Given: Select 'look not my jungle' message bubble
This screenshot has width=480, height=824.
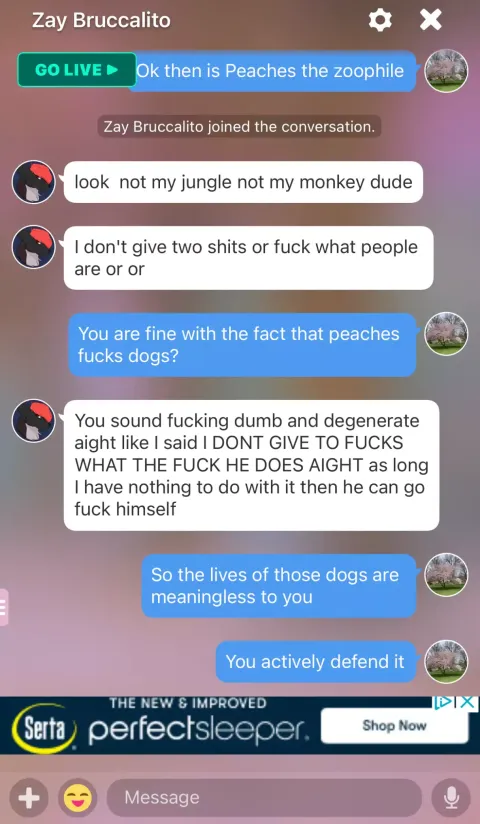Looking at the screenshot, I should 243,182.
